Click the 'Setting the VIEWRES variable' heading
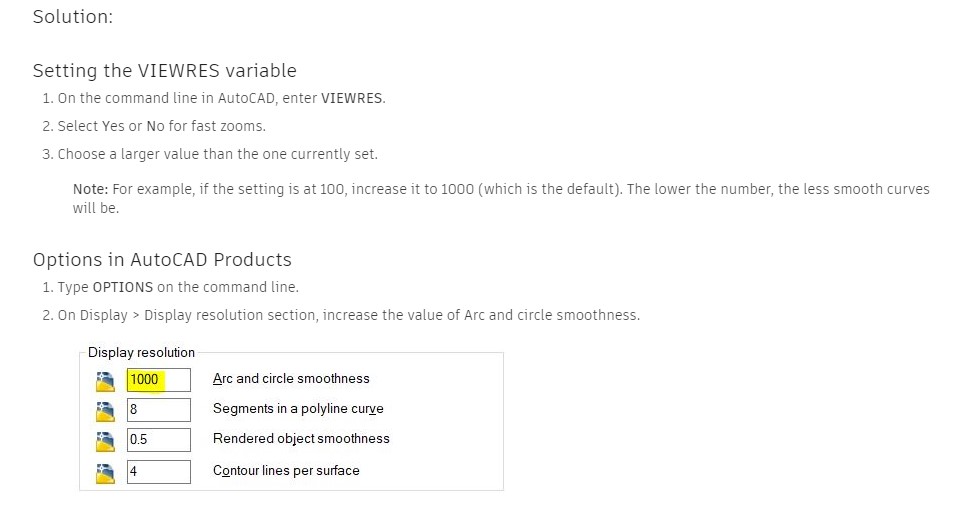 point(164,71)
